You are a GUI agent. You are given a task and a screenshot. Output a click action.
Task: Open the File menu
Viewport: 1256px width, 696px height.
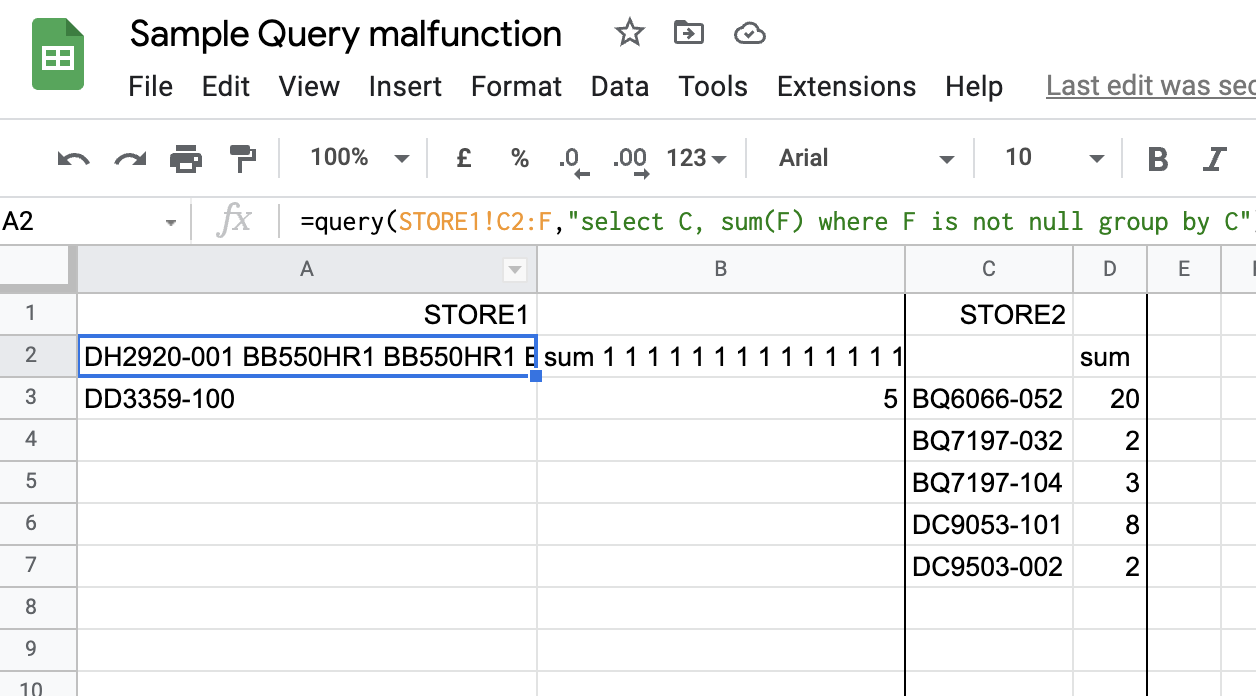point(151,87)
